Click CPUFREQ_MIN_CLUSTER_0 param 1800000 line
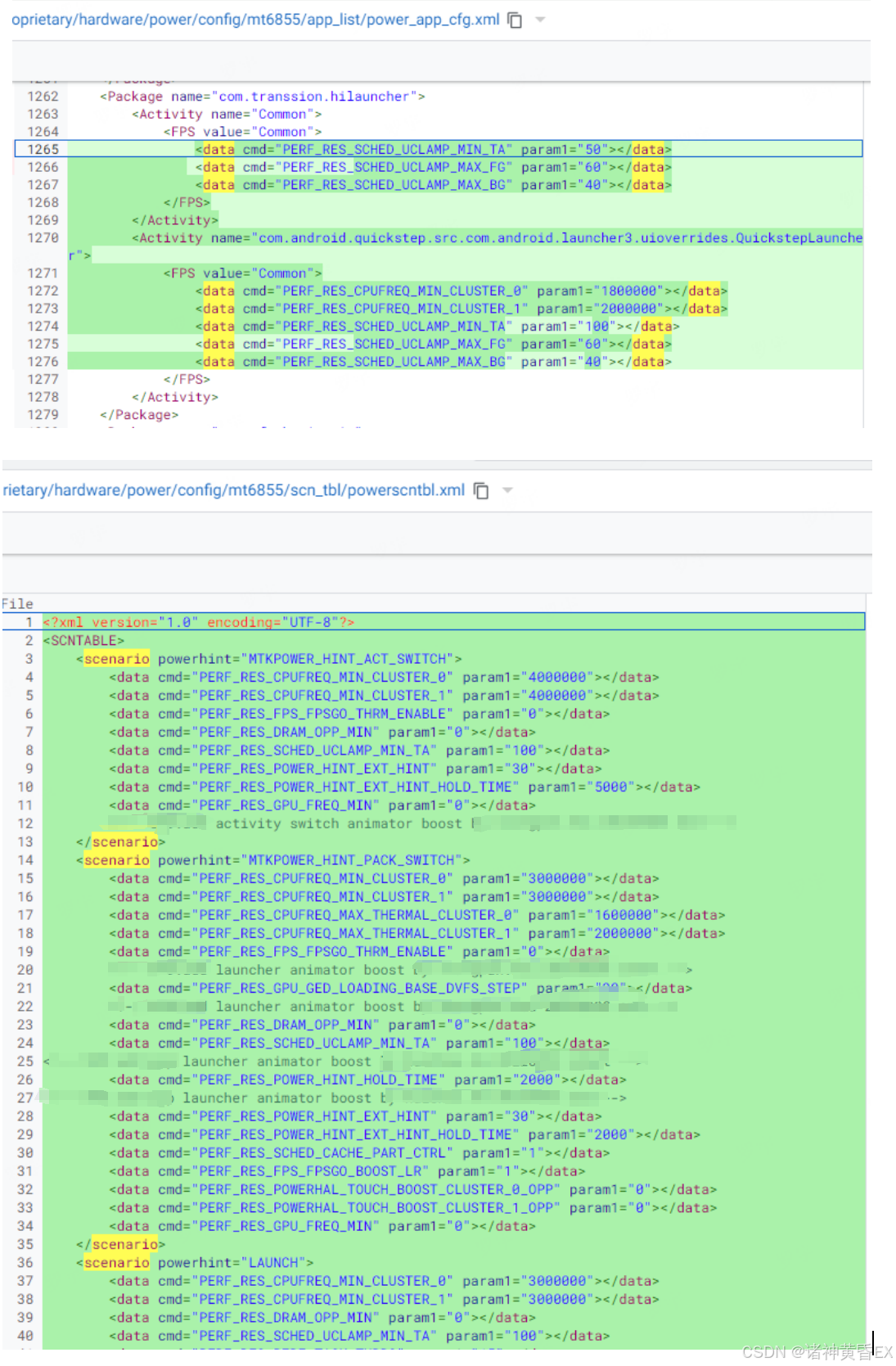The height and width of the screenshot is (1366, 896). 461,291
